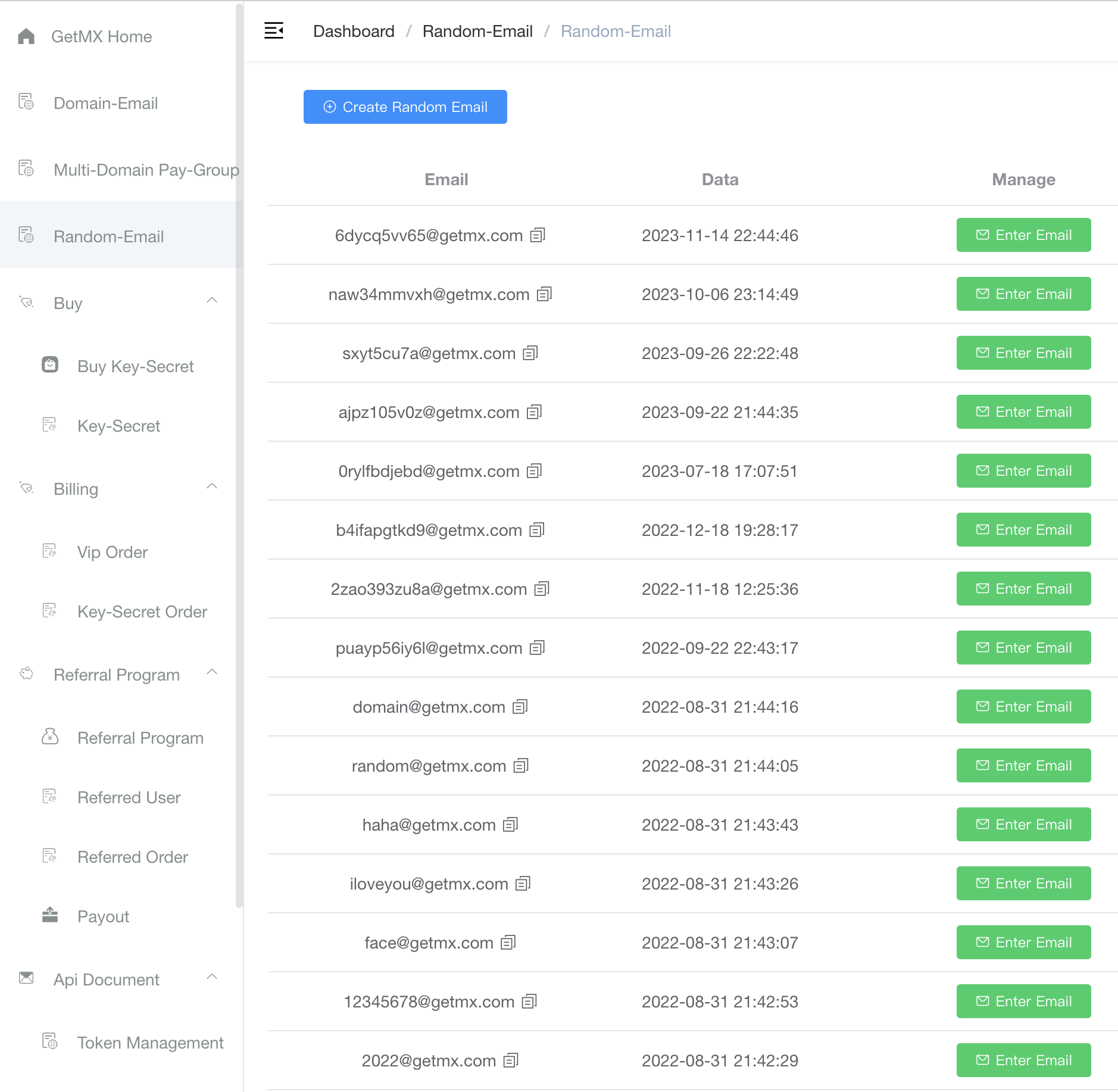
Task: Go to Dashboard via breadcrumb
Action: click(x=354, y=31)
